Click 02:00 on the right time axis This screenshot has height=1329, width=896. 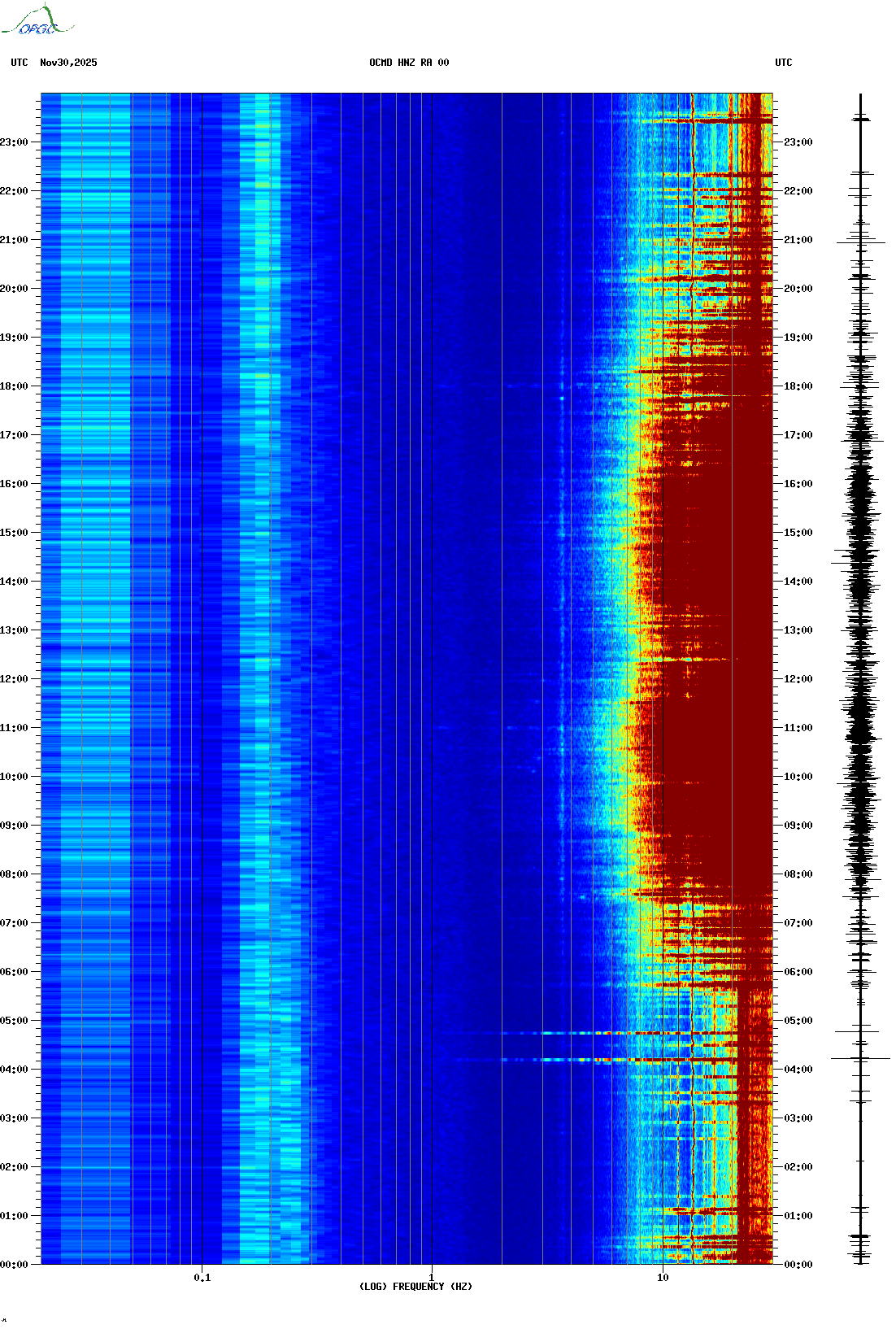798,1167
